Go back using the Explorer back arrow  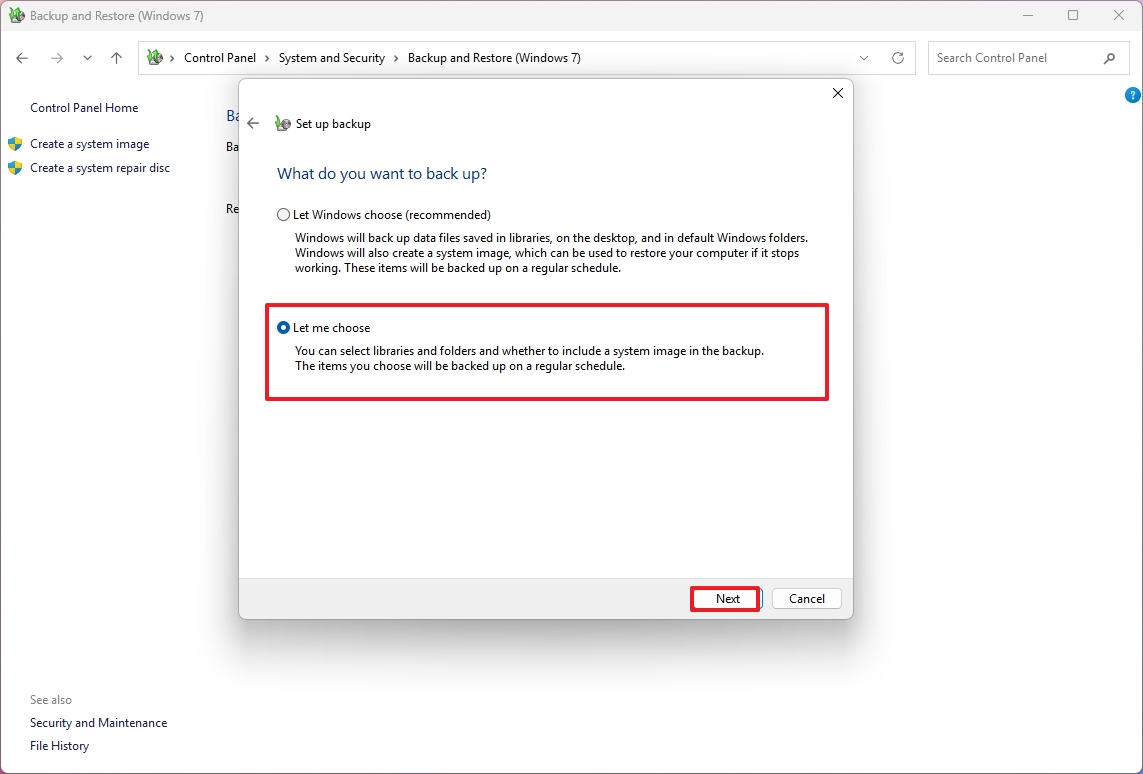click(x=22, y=58)
